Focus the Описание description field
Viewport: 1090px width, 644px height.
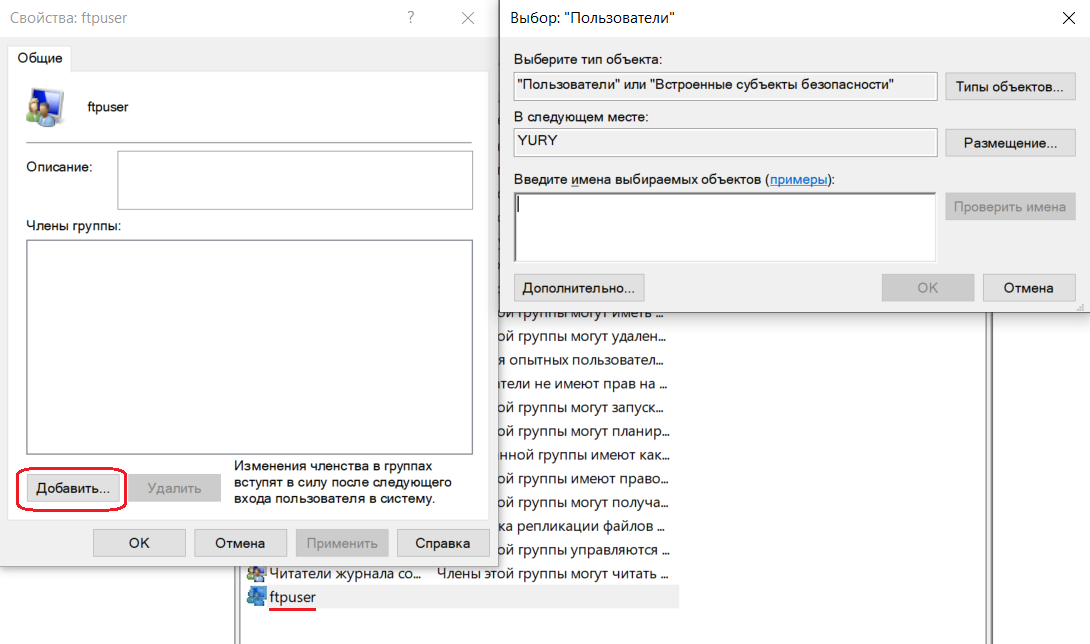295,180
